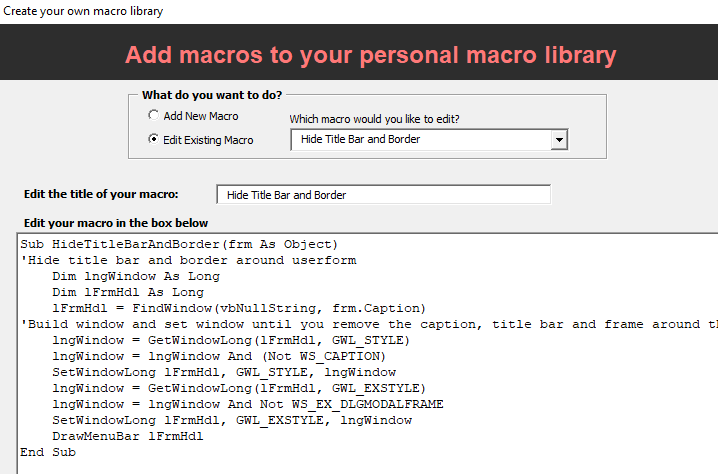Click the Hide Title Bar and Border combo box
718x474 pixels.
tap(420, 139)
